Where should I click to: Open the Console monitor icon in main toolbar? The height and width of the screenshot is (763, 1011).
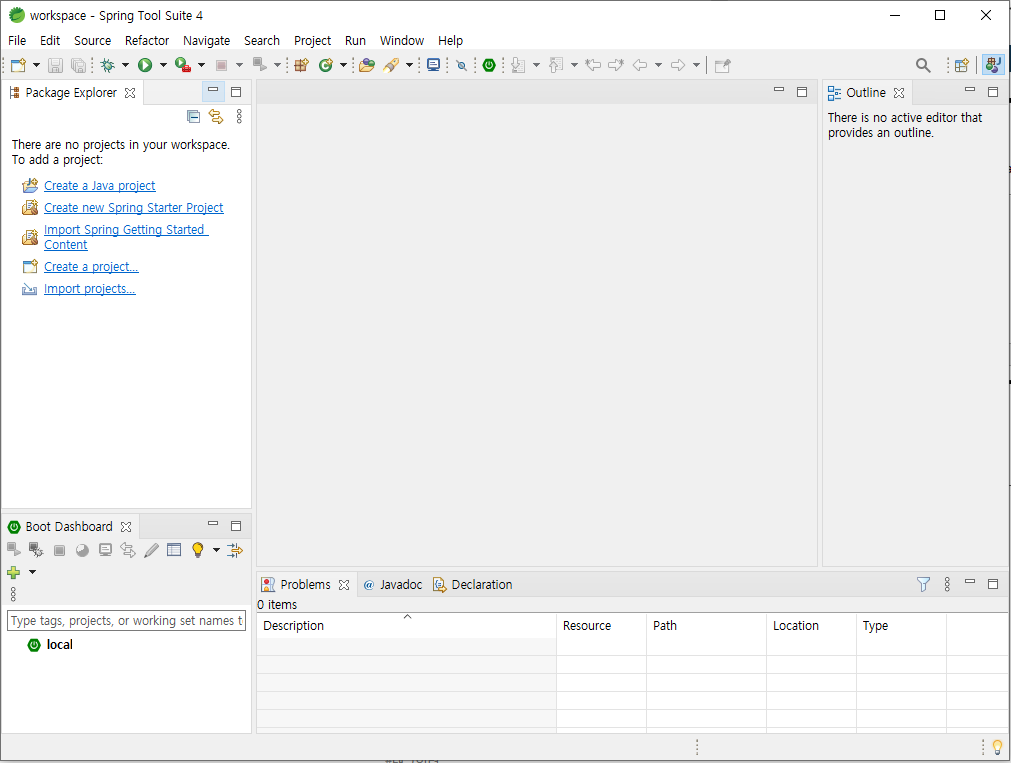pyautogui.click(x=434, y=65)
